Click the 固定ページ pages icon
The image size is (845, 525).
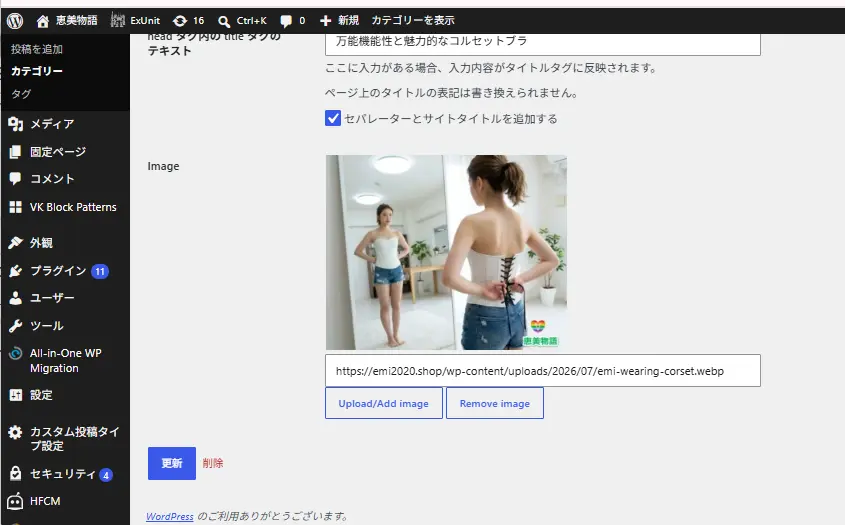(16, 152)
